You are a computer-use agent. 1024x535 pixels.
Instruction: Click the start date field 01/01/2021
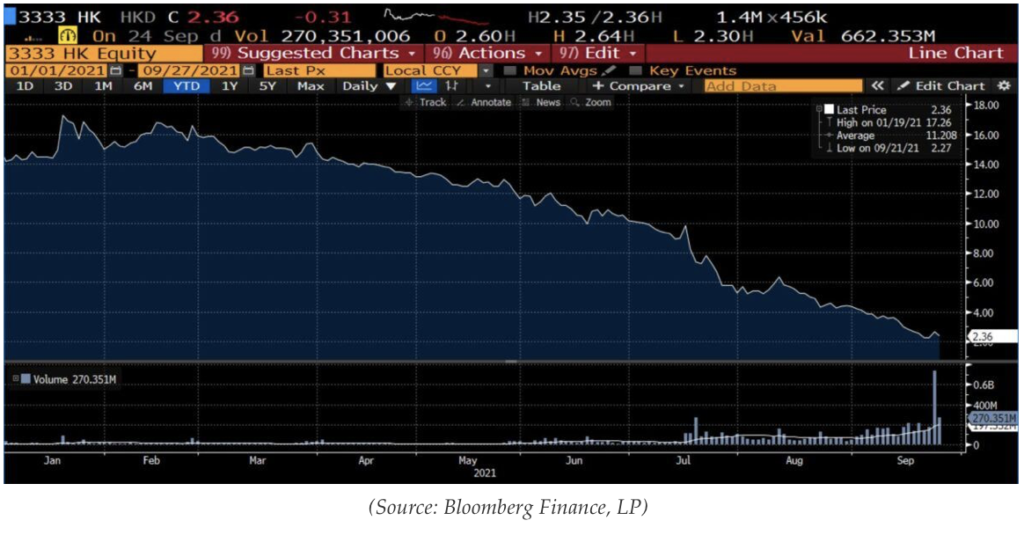tap(57, 71)
